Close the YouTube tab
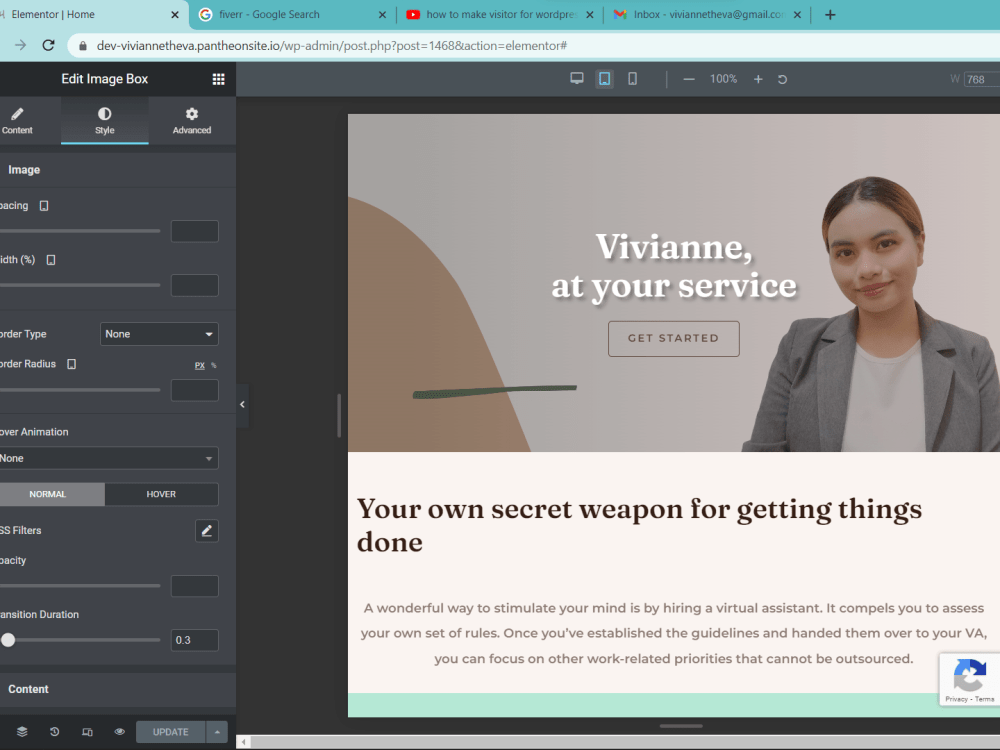The image size is (1000, 750). coord(590,15)
